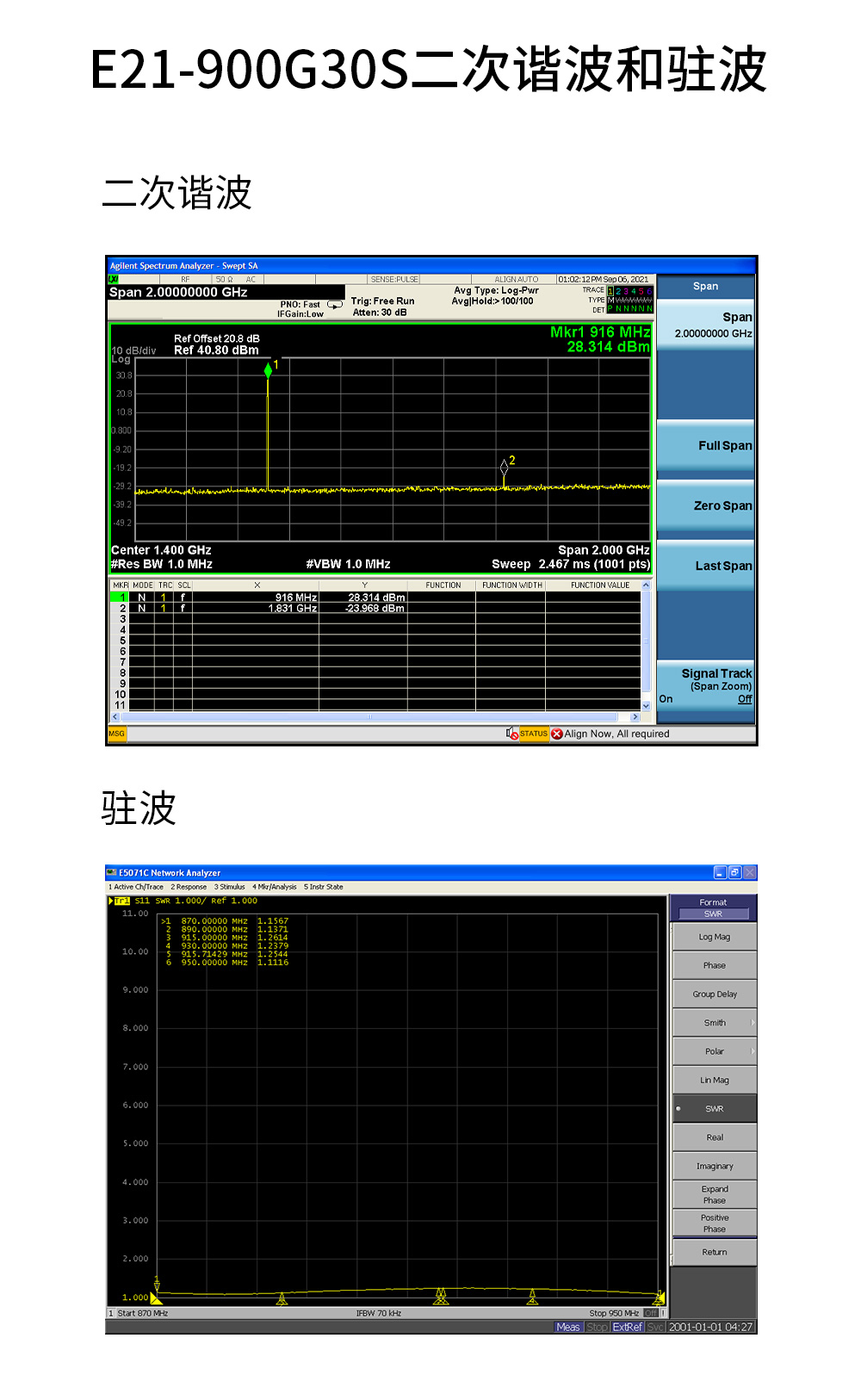Click the red Align Now error icon

tap(557, 734)
